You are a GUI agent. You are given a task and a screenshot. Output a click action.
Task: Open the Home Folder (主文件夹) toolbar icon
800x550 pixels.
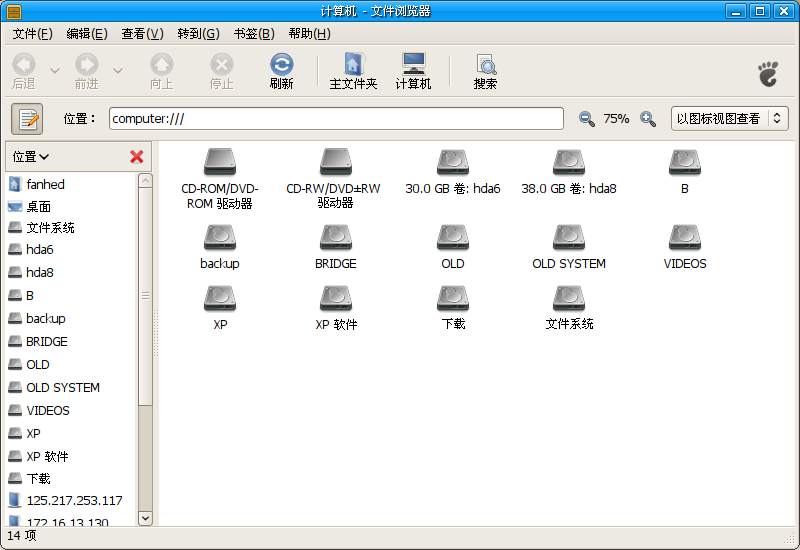353,71
